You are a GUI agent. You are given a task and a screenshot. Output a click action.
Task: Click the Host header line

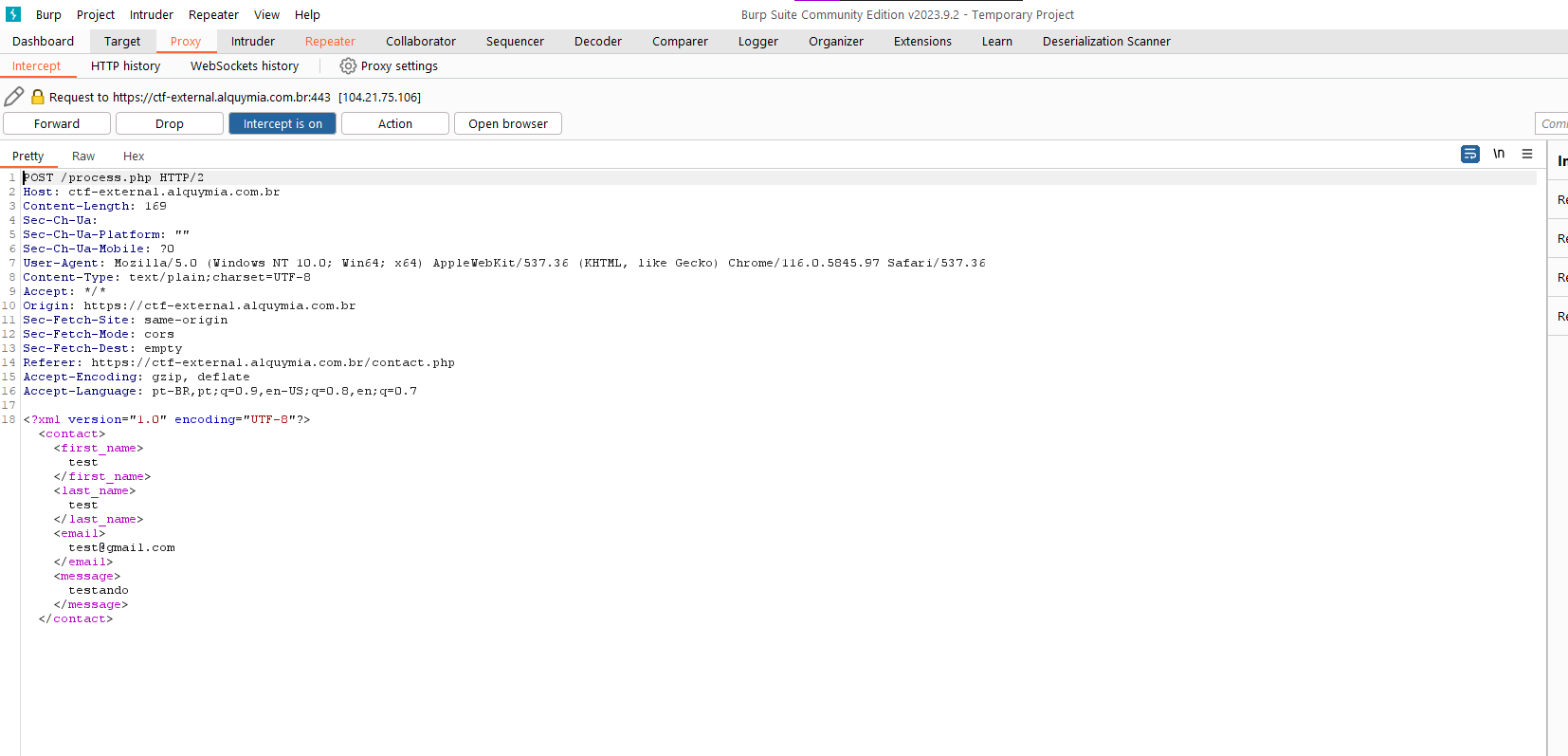point(152,192)
